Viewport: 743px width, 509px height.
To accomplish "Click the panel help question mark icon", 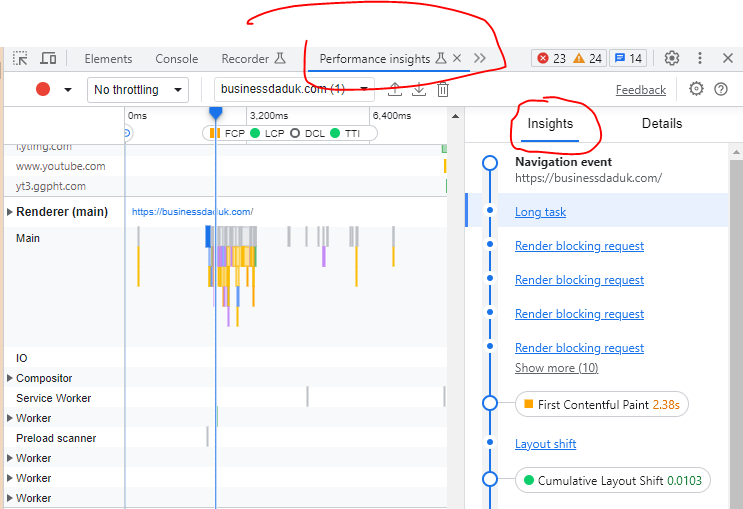I will (x=721, y=90).
